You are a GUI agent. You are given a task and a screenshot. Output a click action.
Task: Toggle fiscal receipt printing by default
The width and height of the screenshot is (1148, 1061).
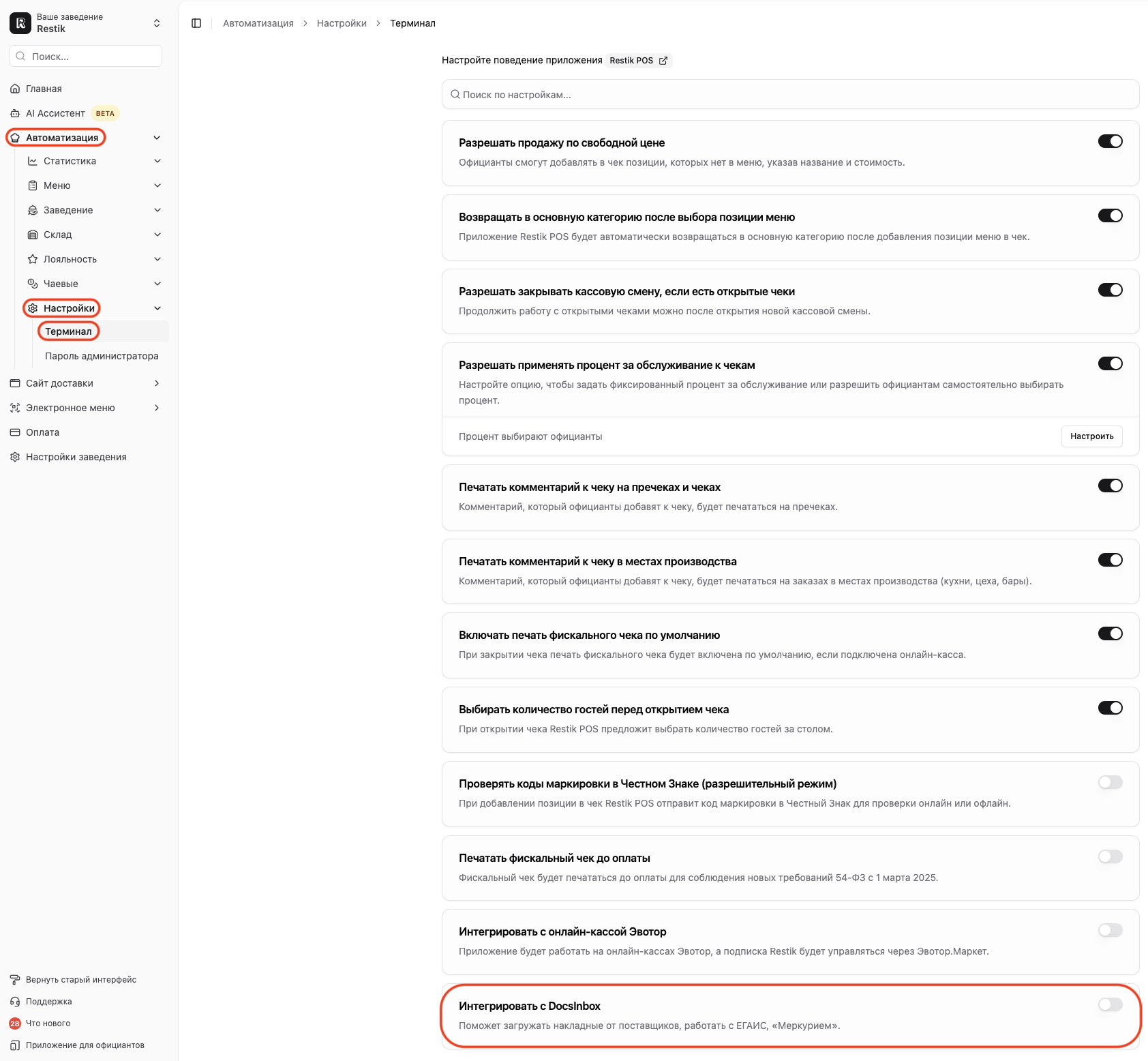coord(1111,633)
